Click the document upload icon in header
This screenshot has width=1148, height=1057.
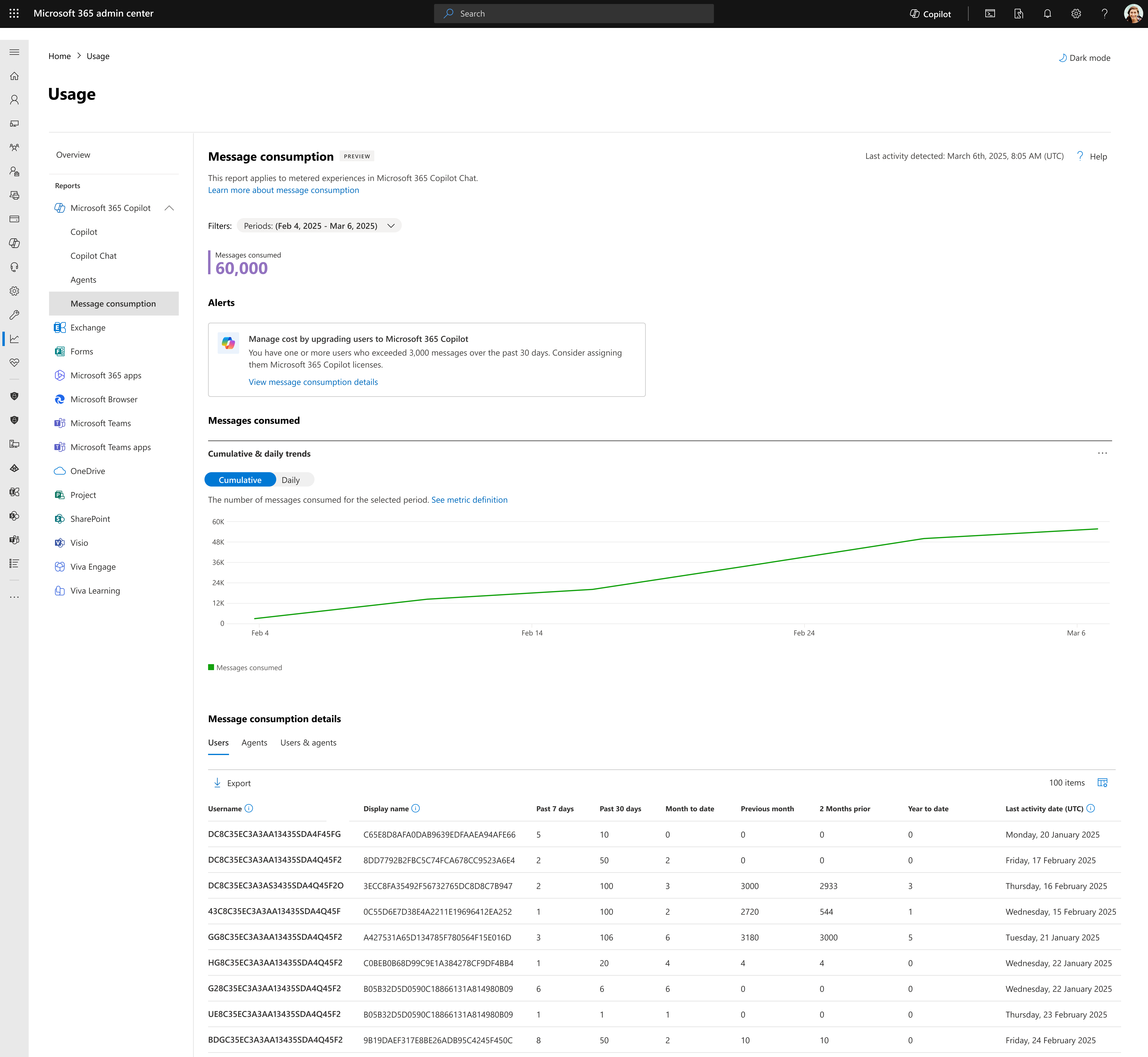1019,14
